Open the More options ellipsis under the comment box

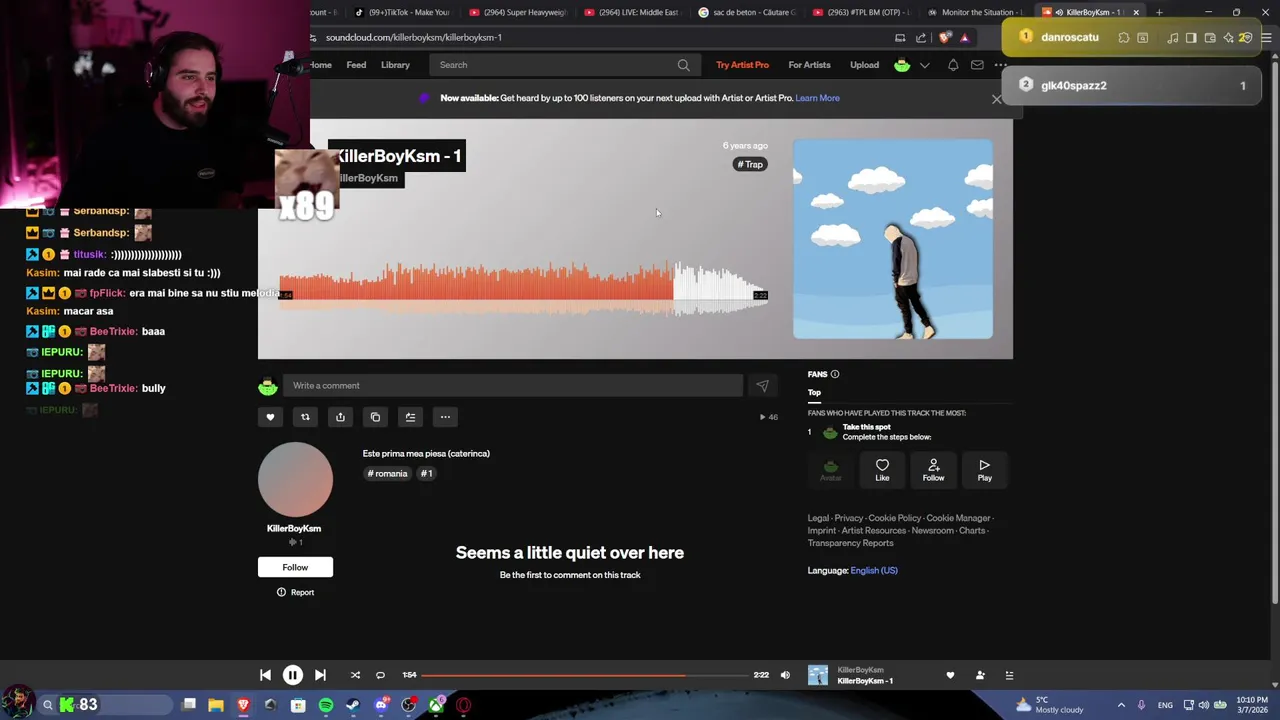click(445, 417)
